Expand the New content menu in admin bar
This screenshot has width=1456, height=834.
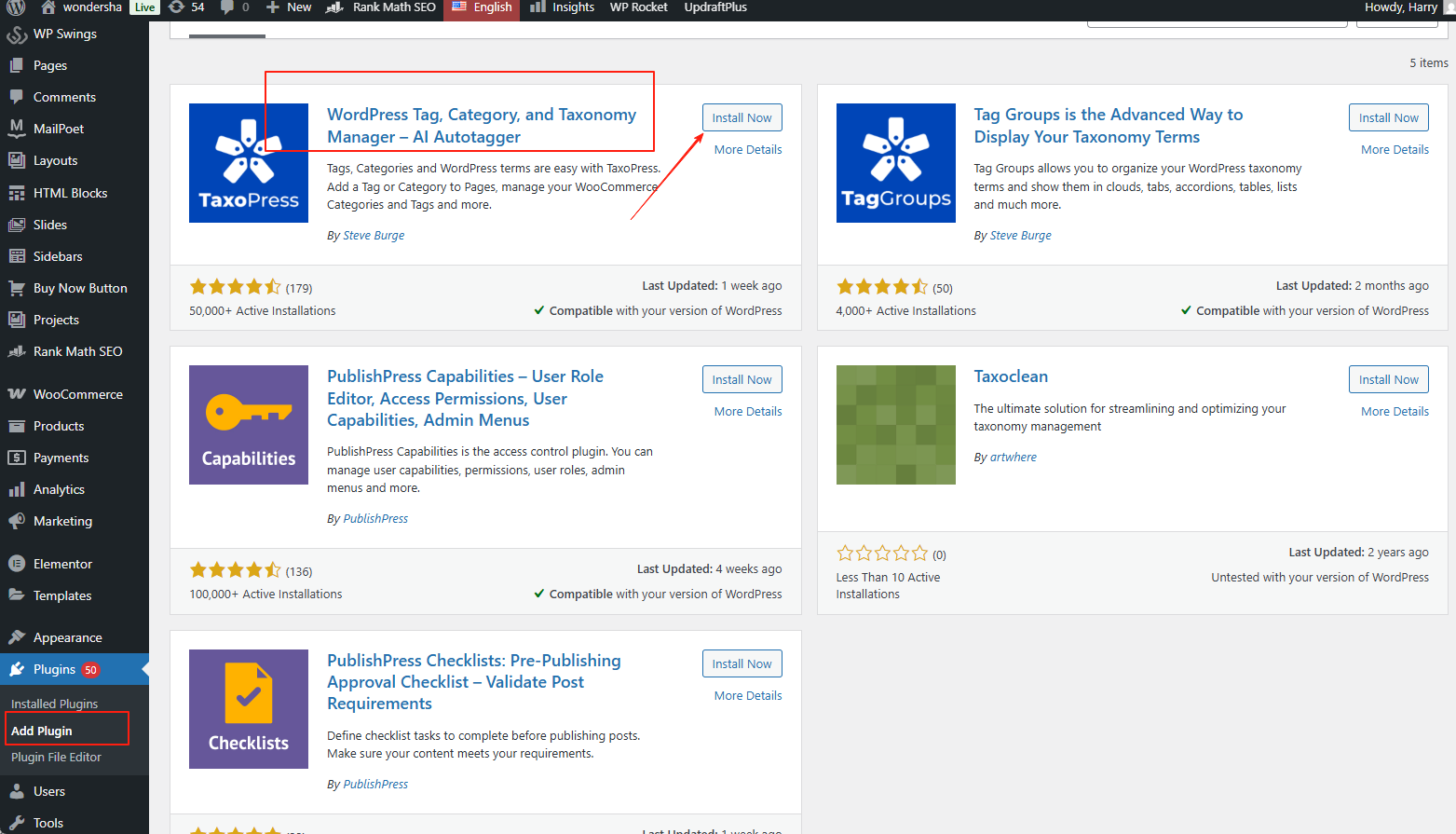[289, 7]
